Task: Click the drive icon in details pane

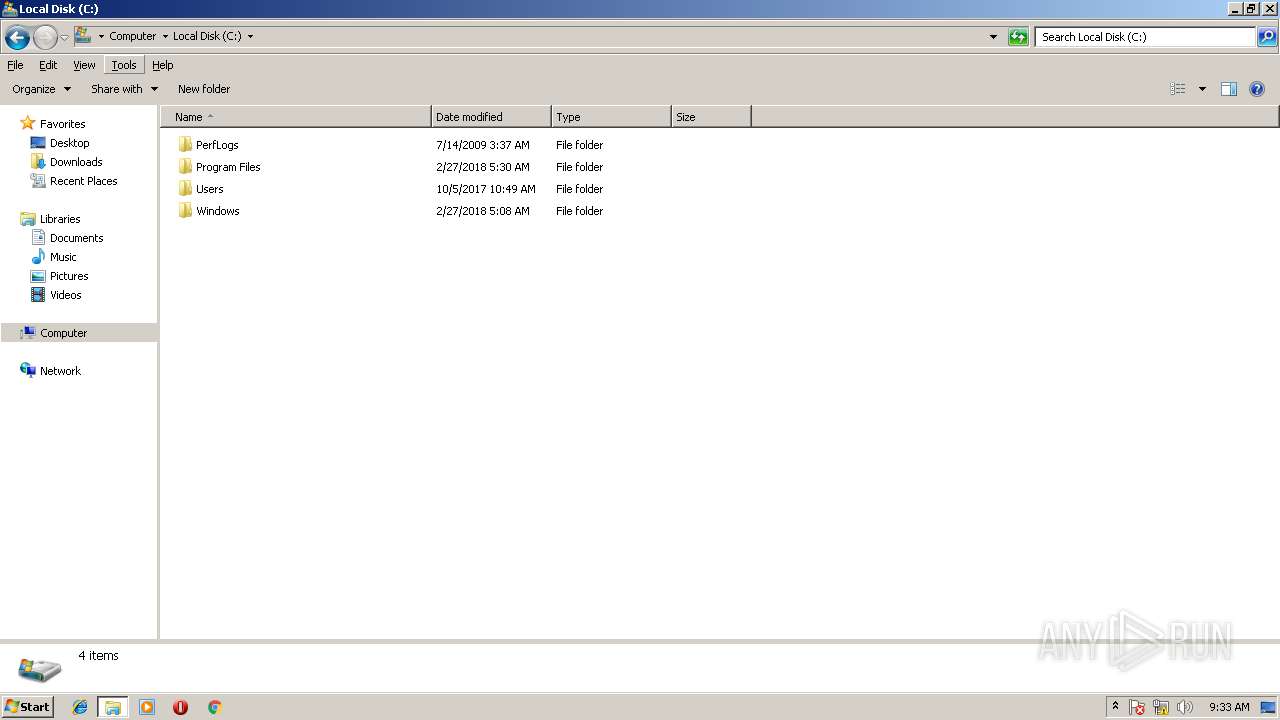Action: (39, 669)
